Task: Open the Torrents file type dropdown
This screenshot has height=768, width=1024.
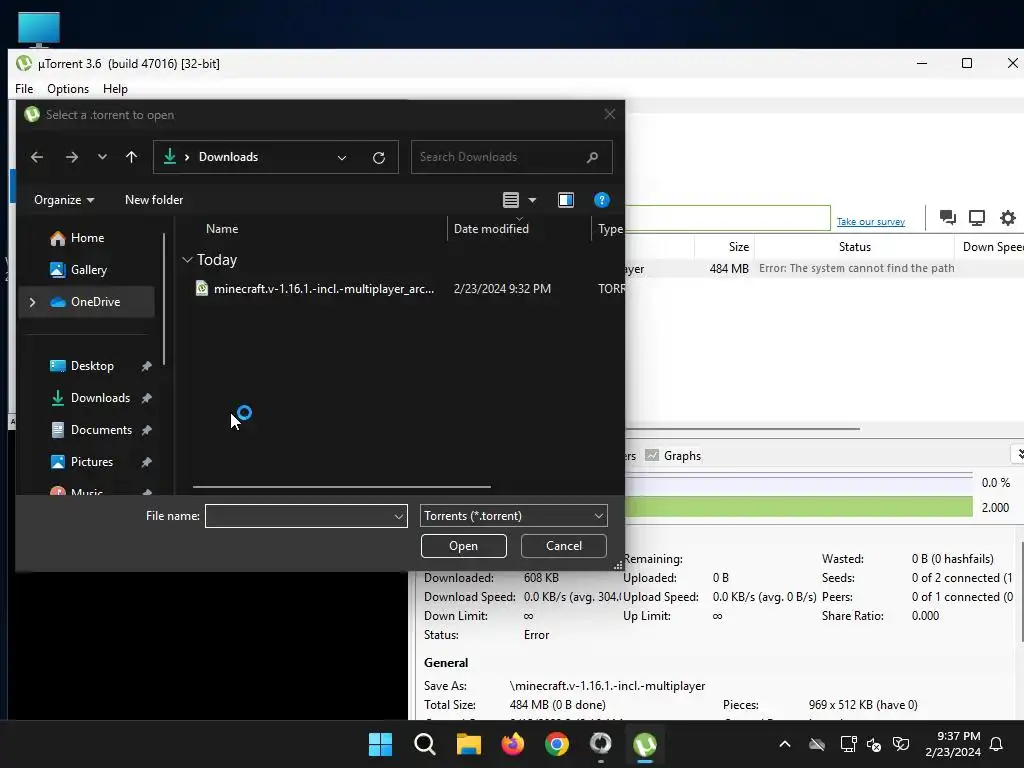Action: 513,516
